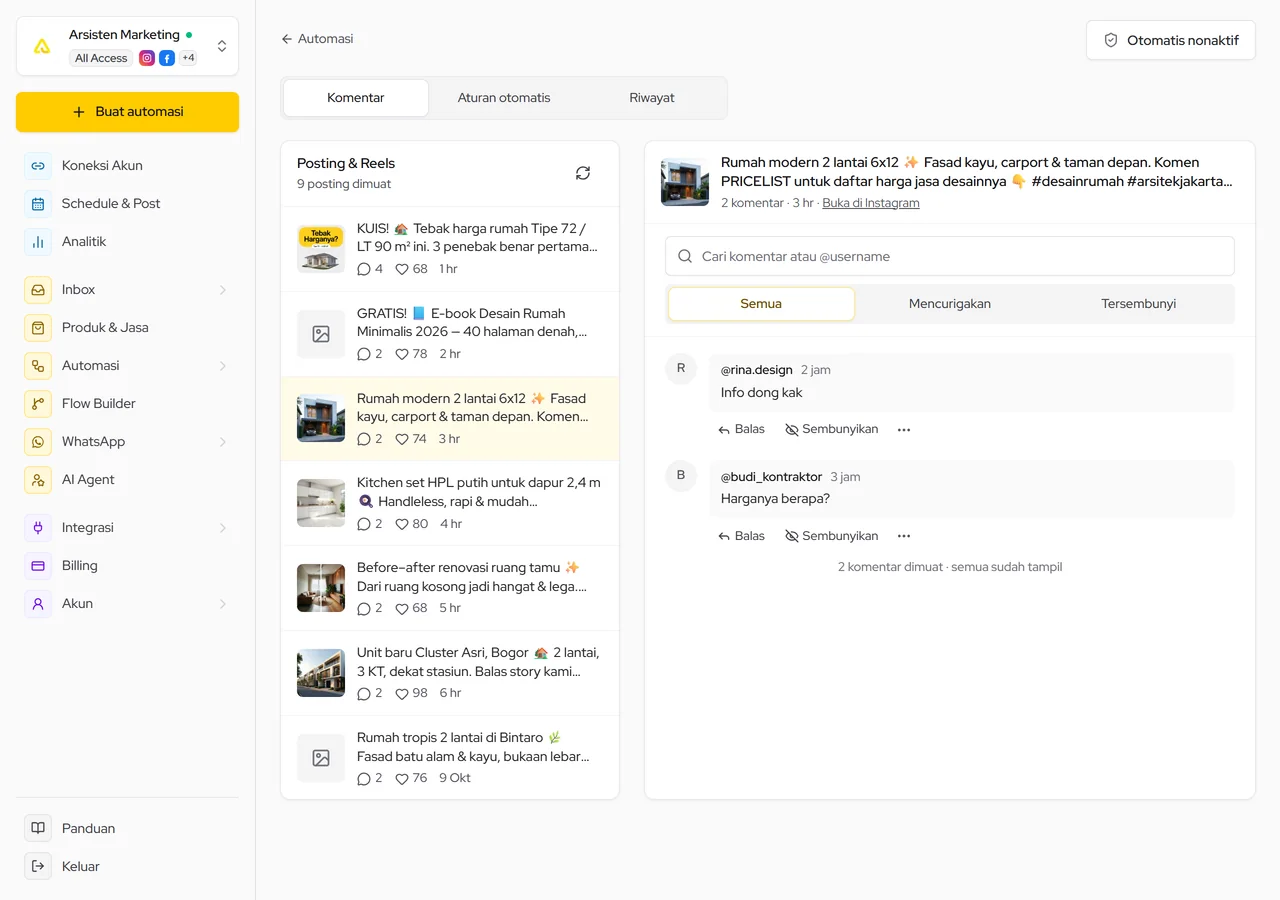1280x900 pixels.
Task: Refresh the Posting & Reels list
Action: click(x=583, y=173)
